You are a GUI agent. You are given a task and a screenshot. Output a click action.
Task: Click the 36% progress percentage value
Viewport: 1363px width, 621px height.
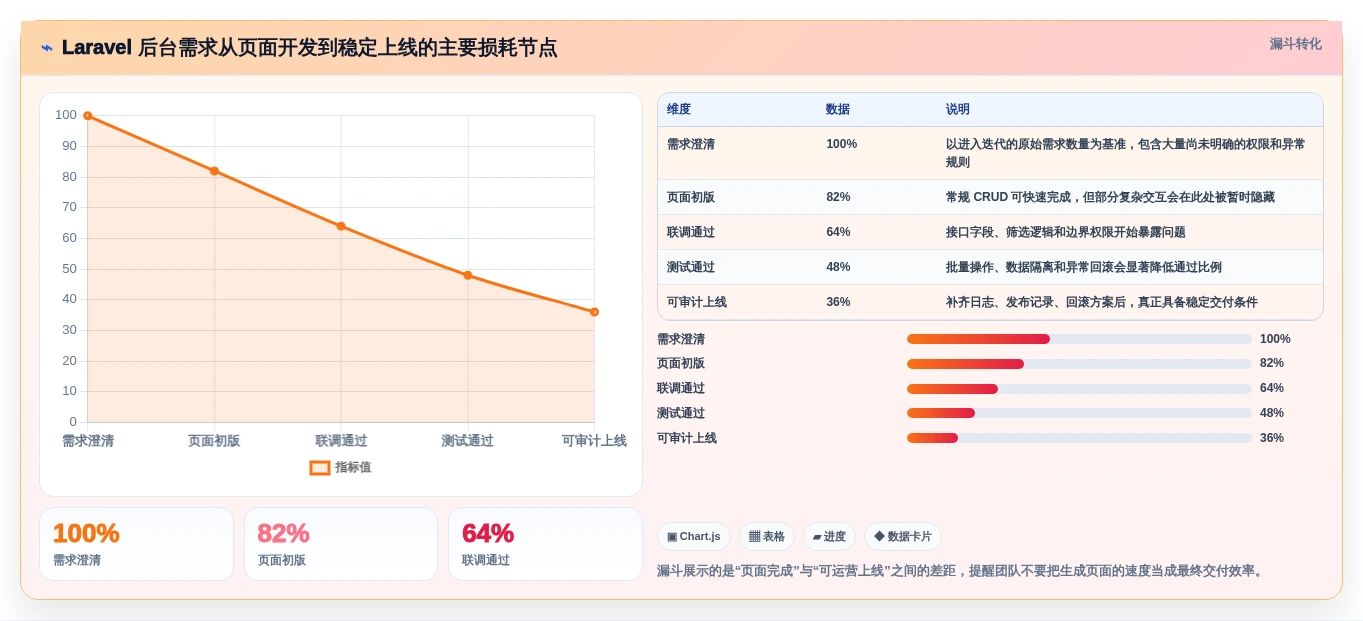[x=1272, y=438]
